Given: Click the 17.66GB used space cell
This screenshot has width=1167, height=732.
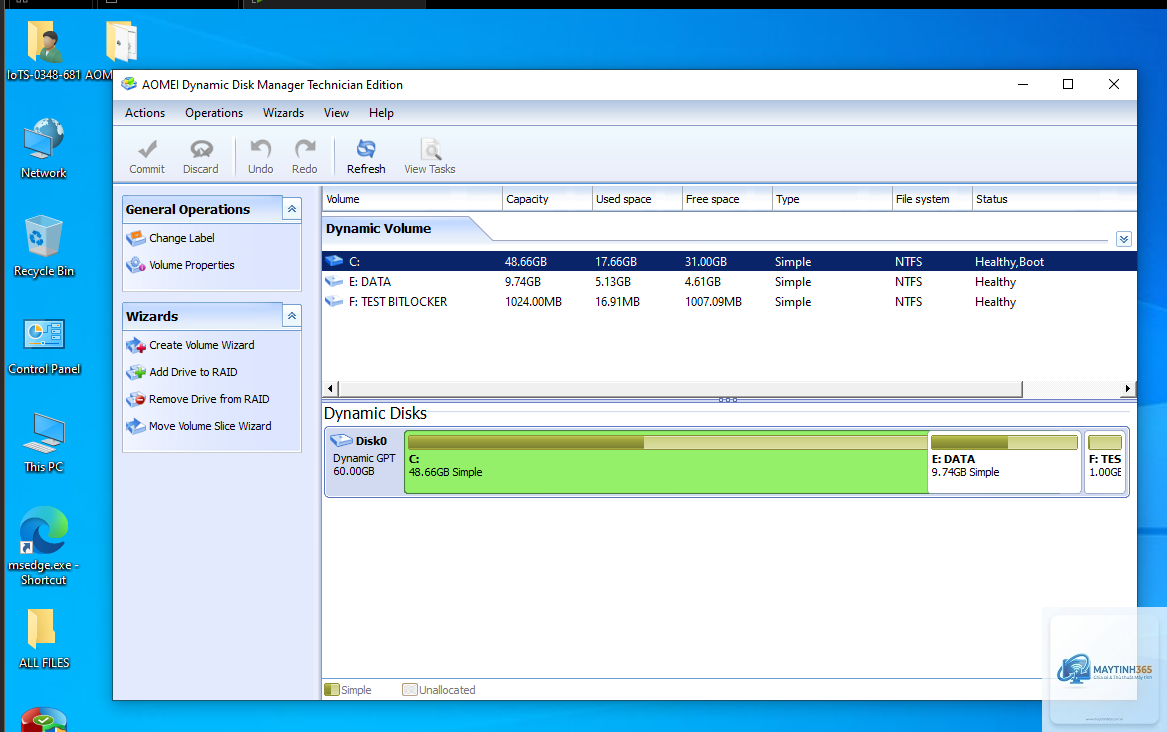Looking at the screenshot, I should coord(616,262).
